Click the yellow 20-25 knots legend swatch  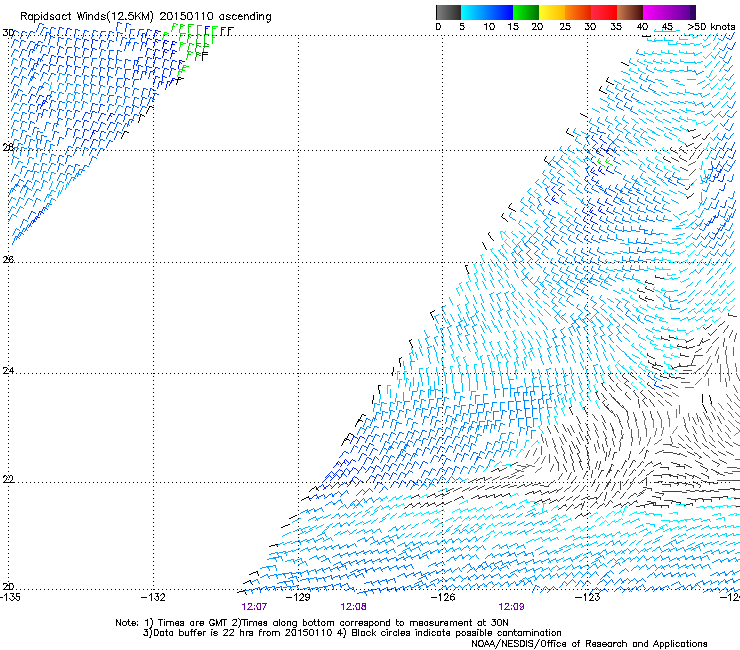[x=552, y=12]
